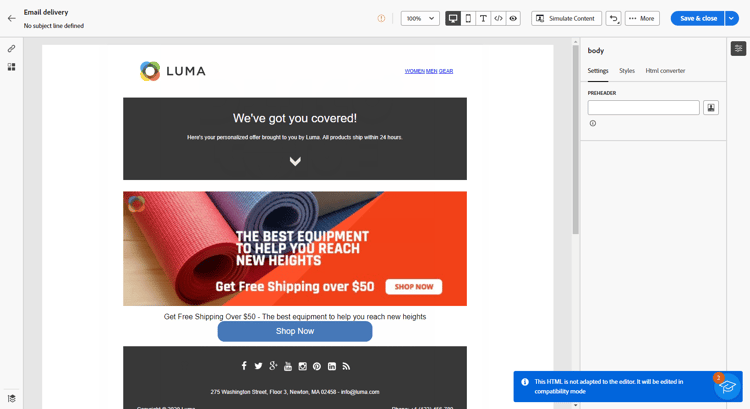Click the WOMEN link in email header
This screenshot has height=409, width=750.
point(414,71)
